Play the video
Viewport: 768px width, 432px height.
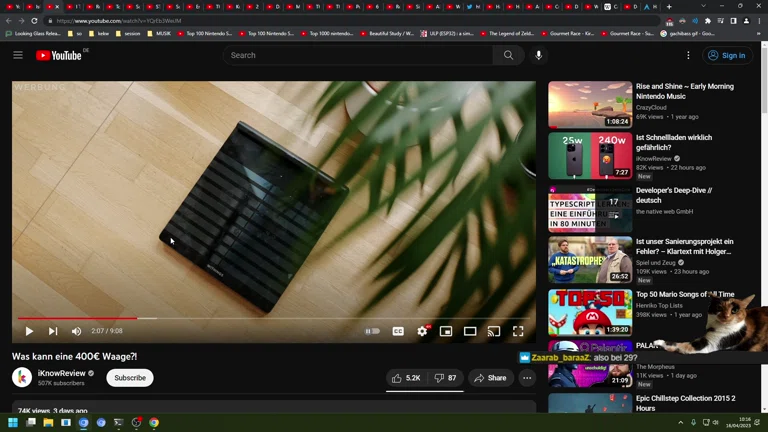tap(29, 331)
